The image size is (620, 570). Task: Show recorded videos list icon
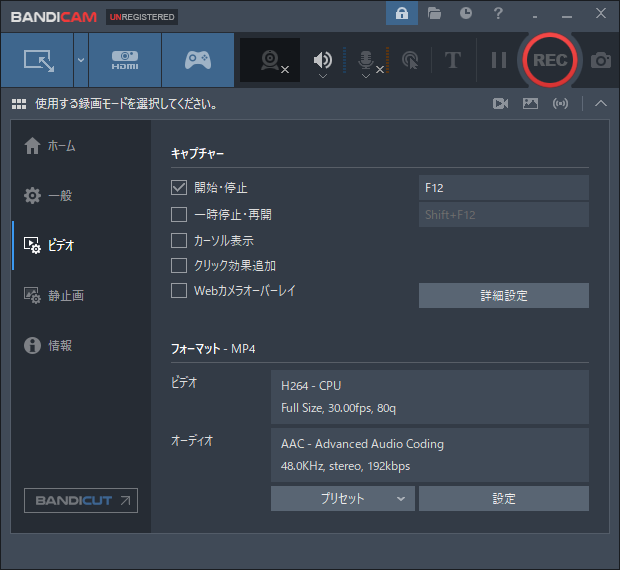[x=501, y=104]
